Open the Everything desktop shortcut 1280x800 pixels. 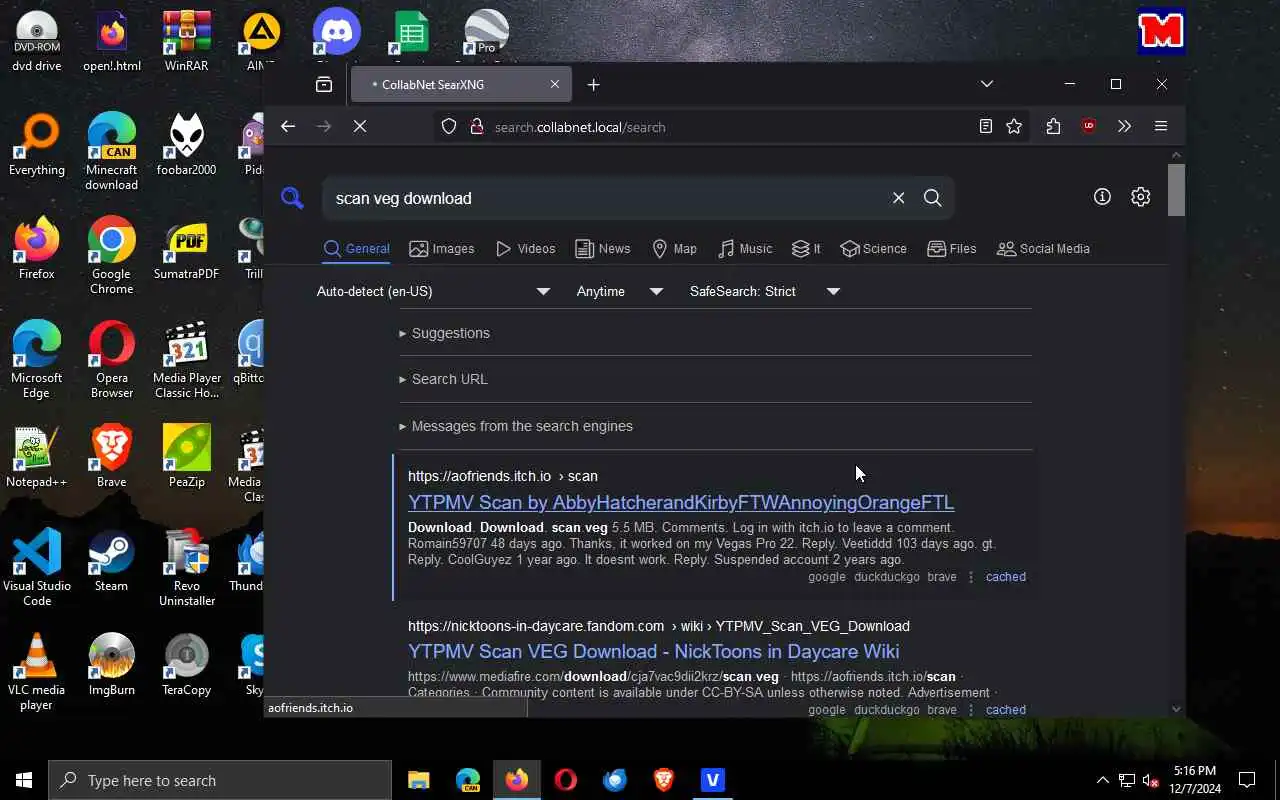36,145
